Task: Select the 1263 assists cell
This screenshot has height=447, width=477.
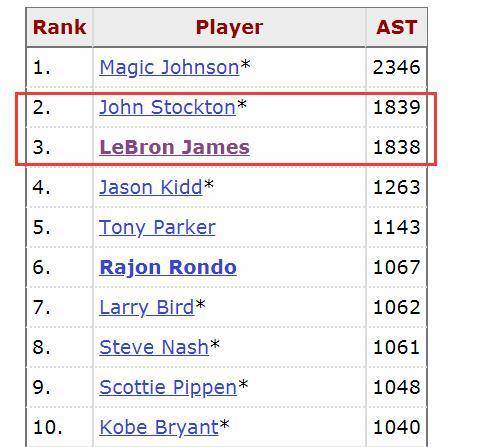Action: pos(397,187)
